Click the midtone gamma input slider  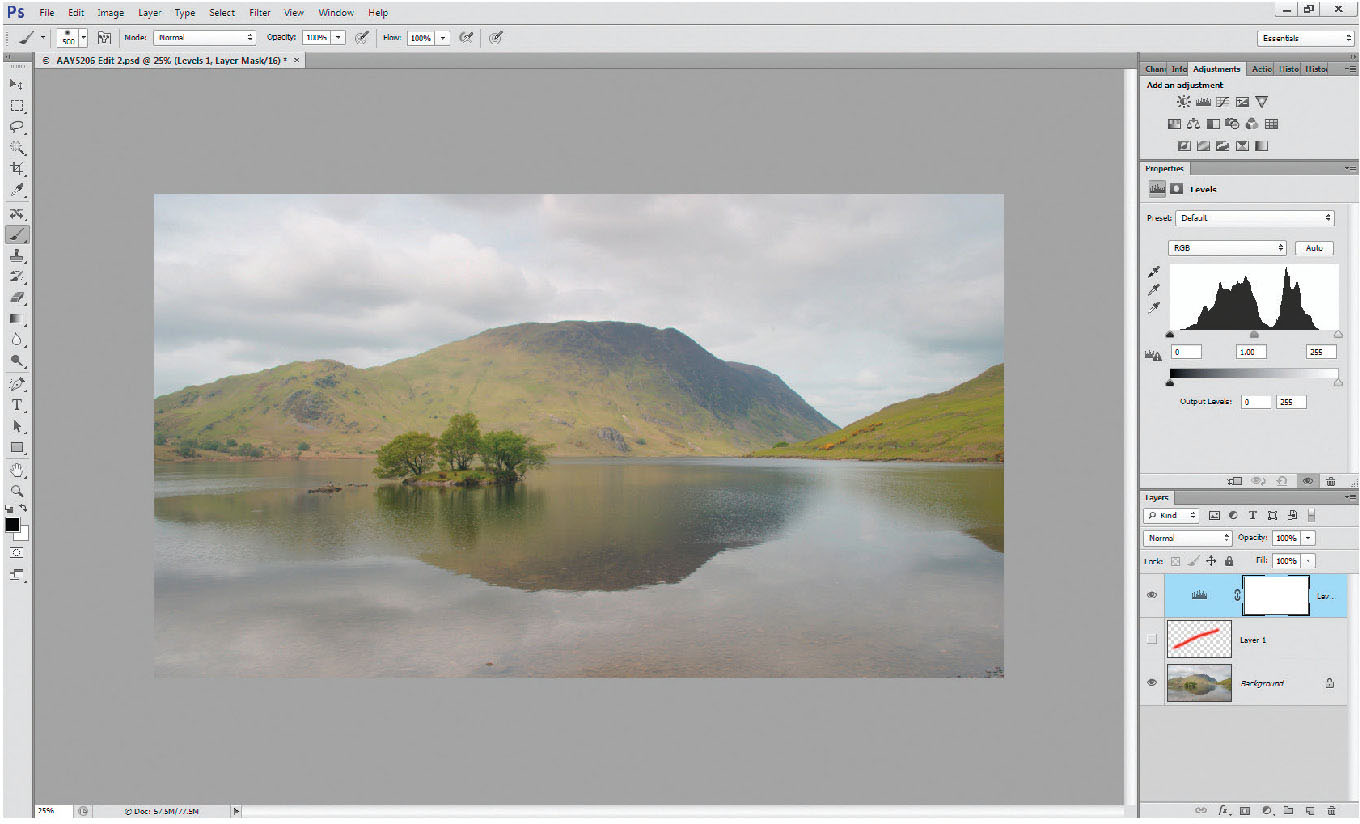[x=1255, y=335]
